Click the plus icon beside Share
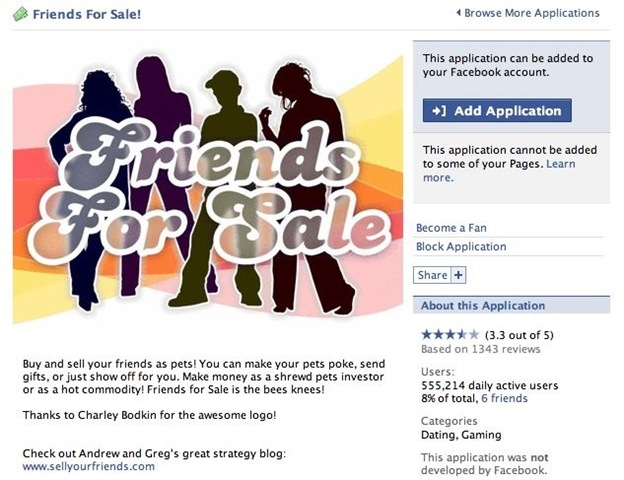 pos(458,275)
